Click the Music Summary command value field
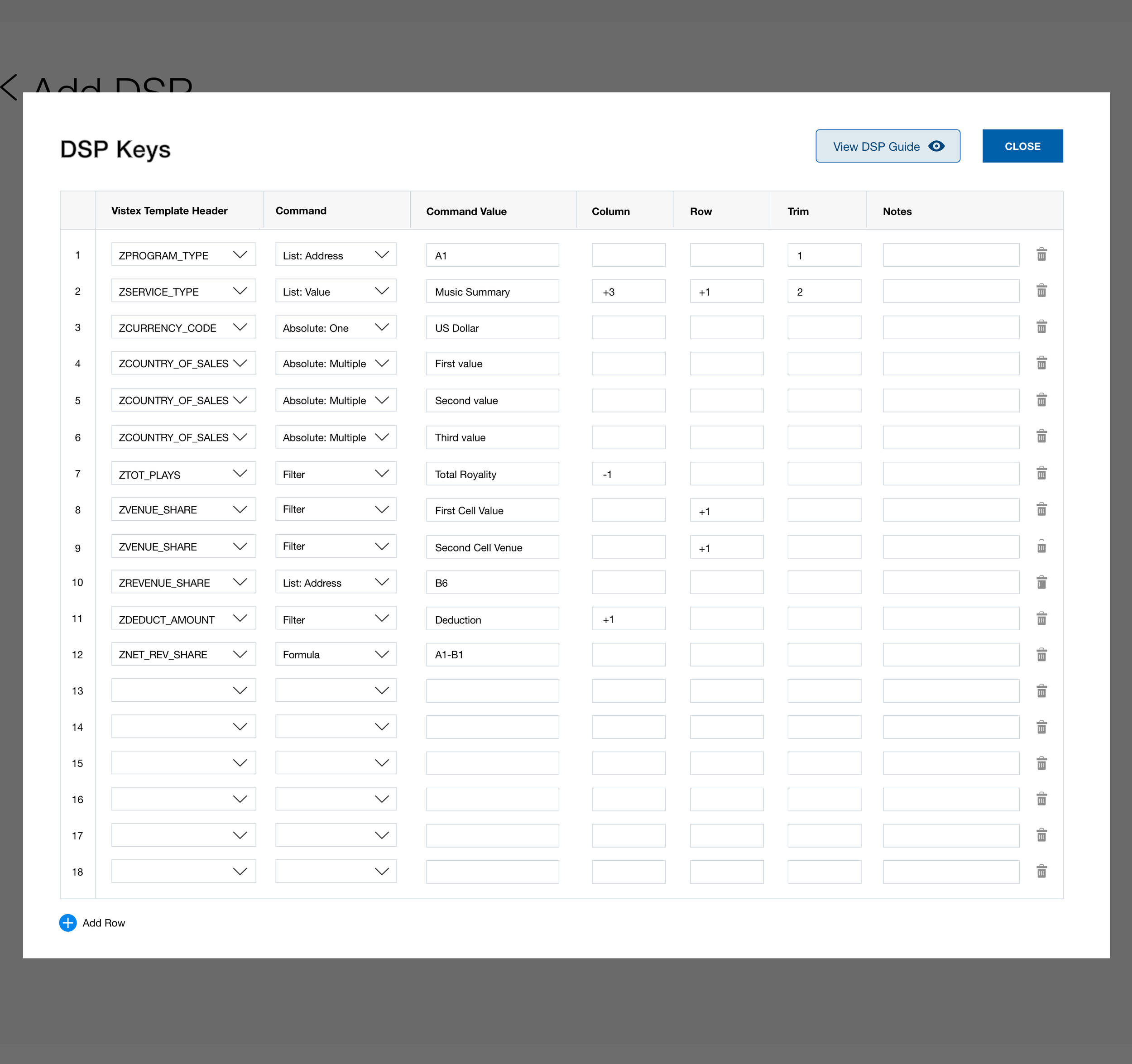Screen dimensions: 1132x1064 pyautogui.click(x=492, y=292)
